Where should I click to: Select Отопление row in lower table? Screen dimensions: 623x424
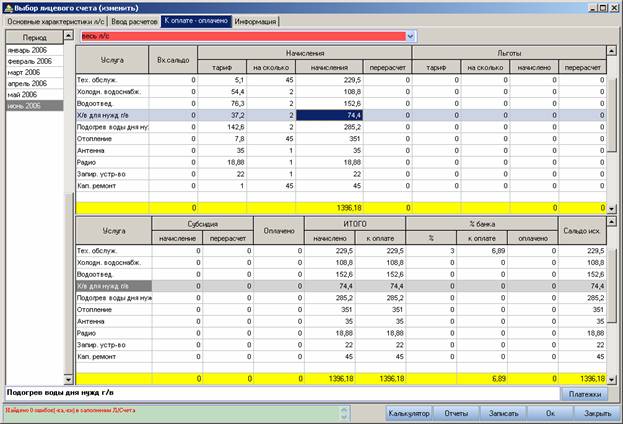[341, 310]
